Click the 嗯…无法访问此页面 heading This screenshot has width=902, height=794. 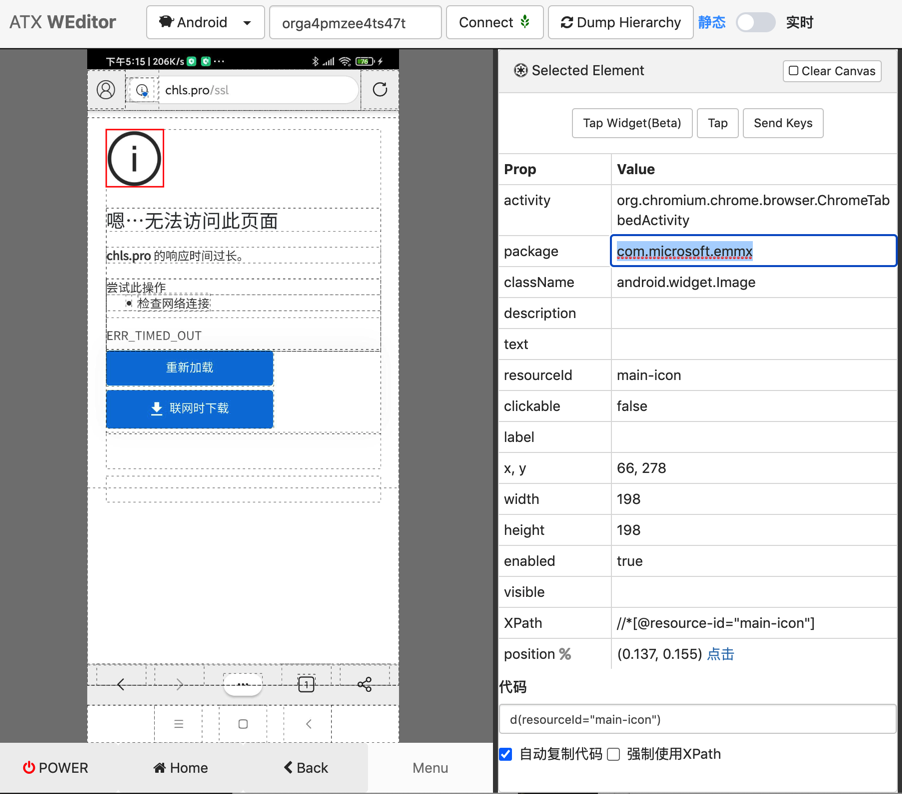click(192, 221)
